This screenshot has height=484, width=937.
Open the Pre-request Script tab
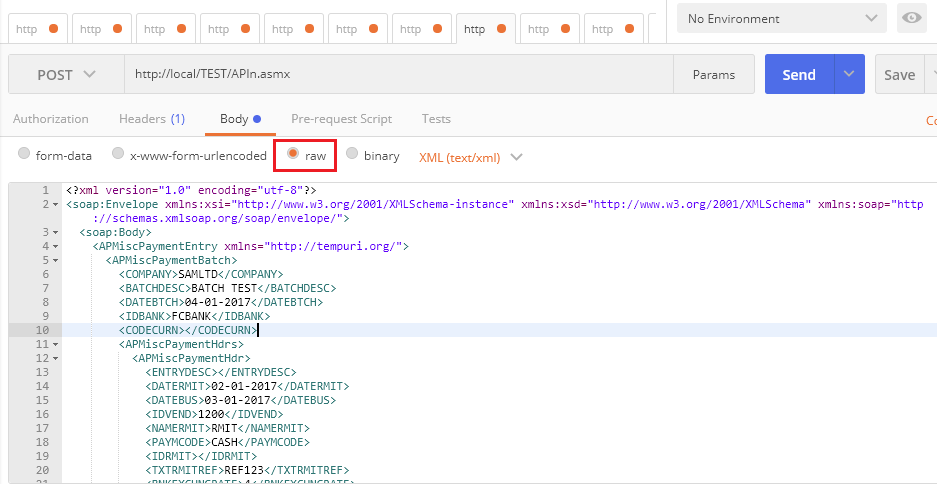coord(341,119)
